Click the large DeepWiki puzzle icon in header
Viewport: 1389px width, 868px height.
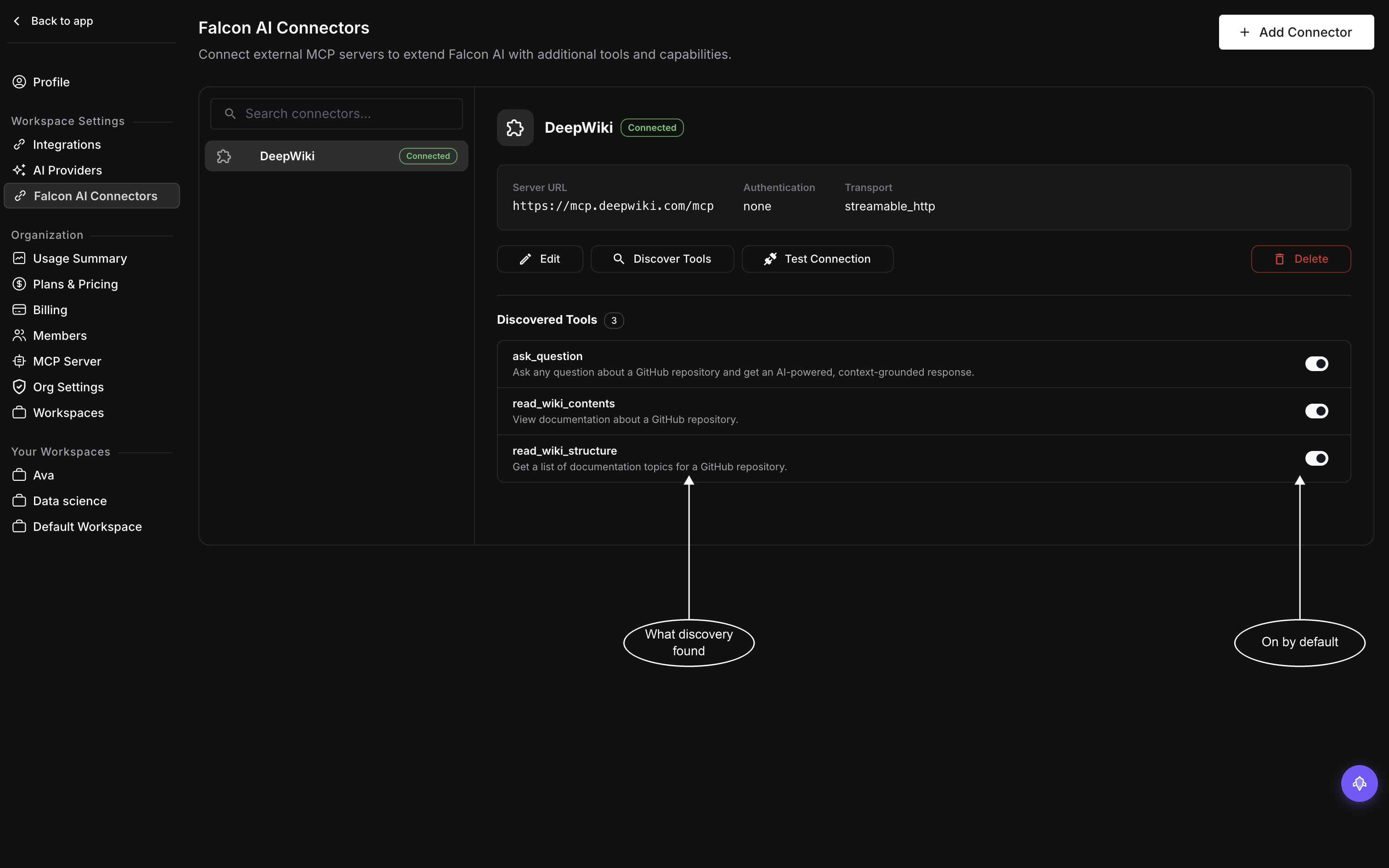(515, 128)
